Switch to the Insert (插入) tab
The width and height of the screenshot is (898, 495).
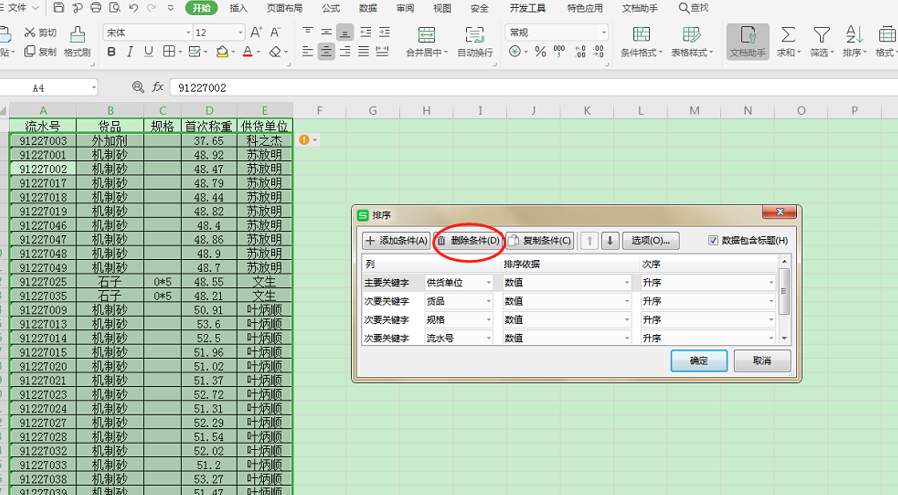(238, 8)
